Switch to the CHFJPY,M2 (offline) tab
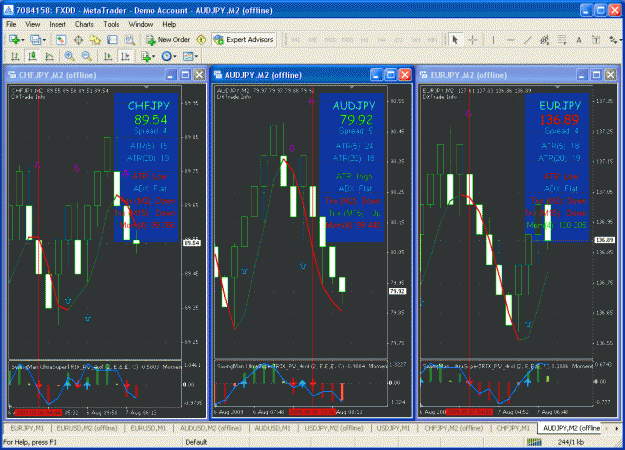Image resolution: width=625 pixels, height=450 pixels. click(454, 428)
